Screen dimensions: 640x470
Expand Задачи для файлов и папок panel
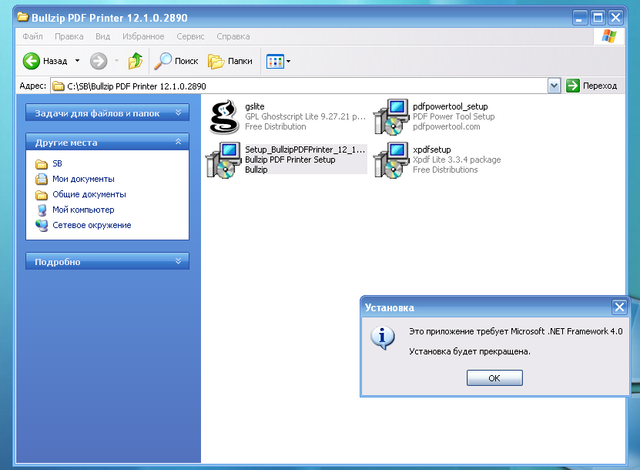107,113
